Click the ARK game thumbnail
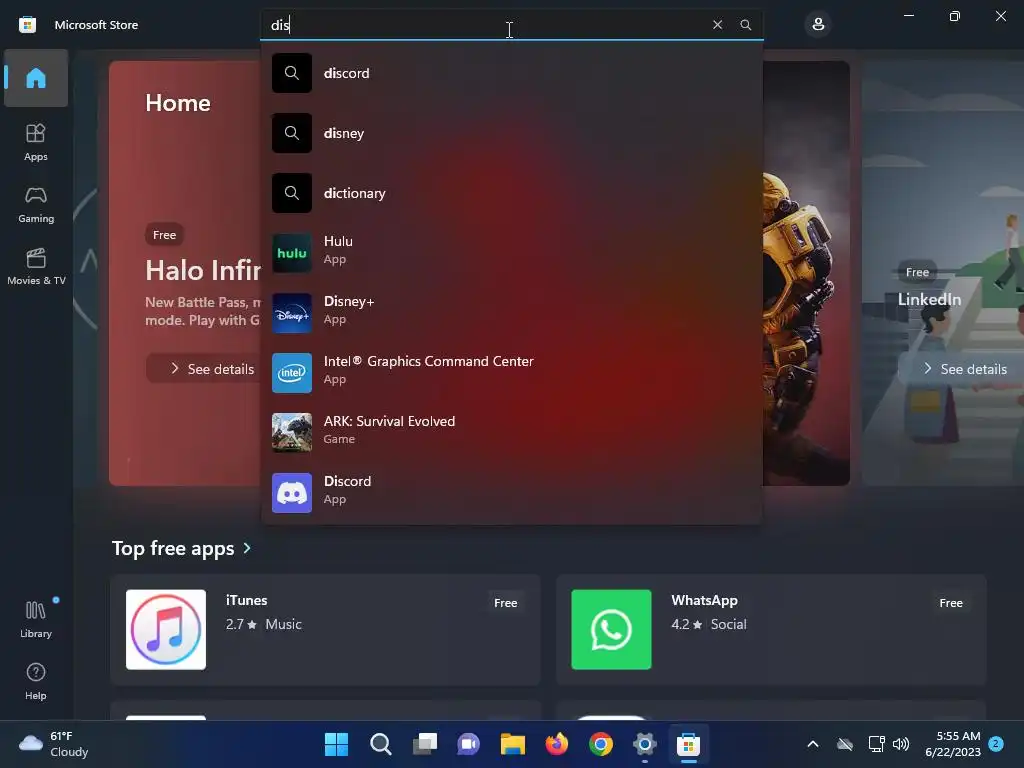The height and width of the screenshot is (768, 1024). coord(292,433)
